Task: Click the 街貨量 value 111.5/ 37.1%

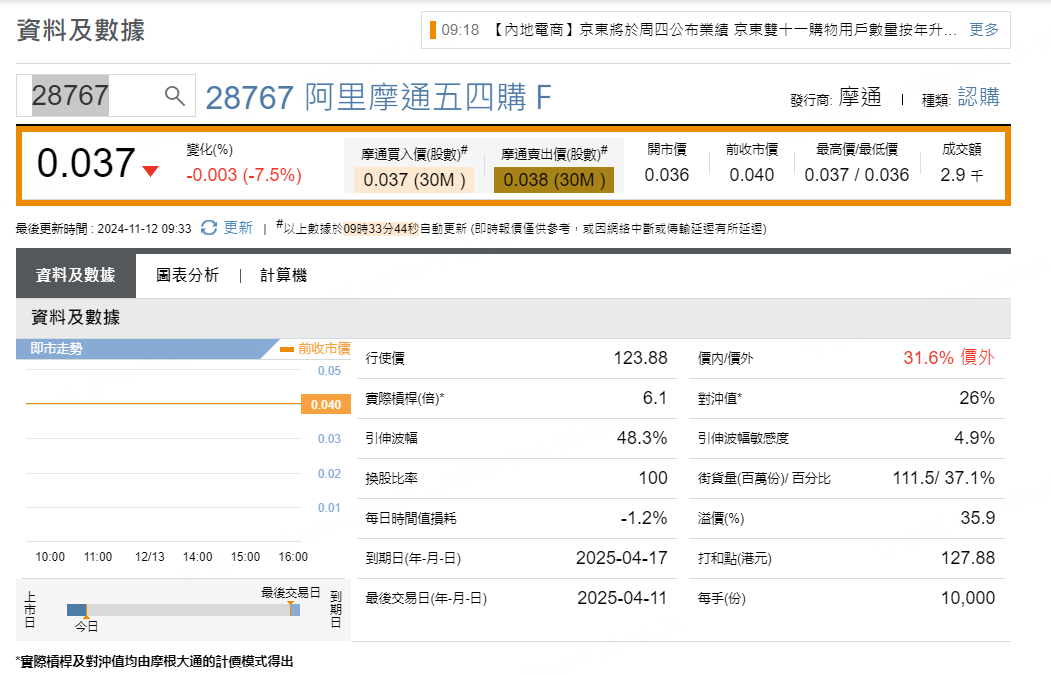Action: click(944, 478)
